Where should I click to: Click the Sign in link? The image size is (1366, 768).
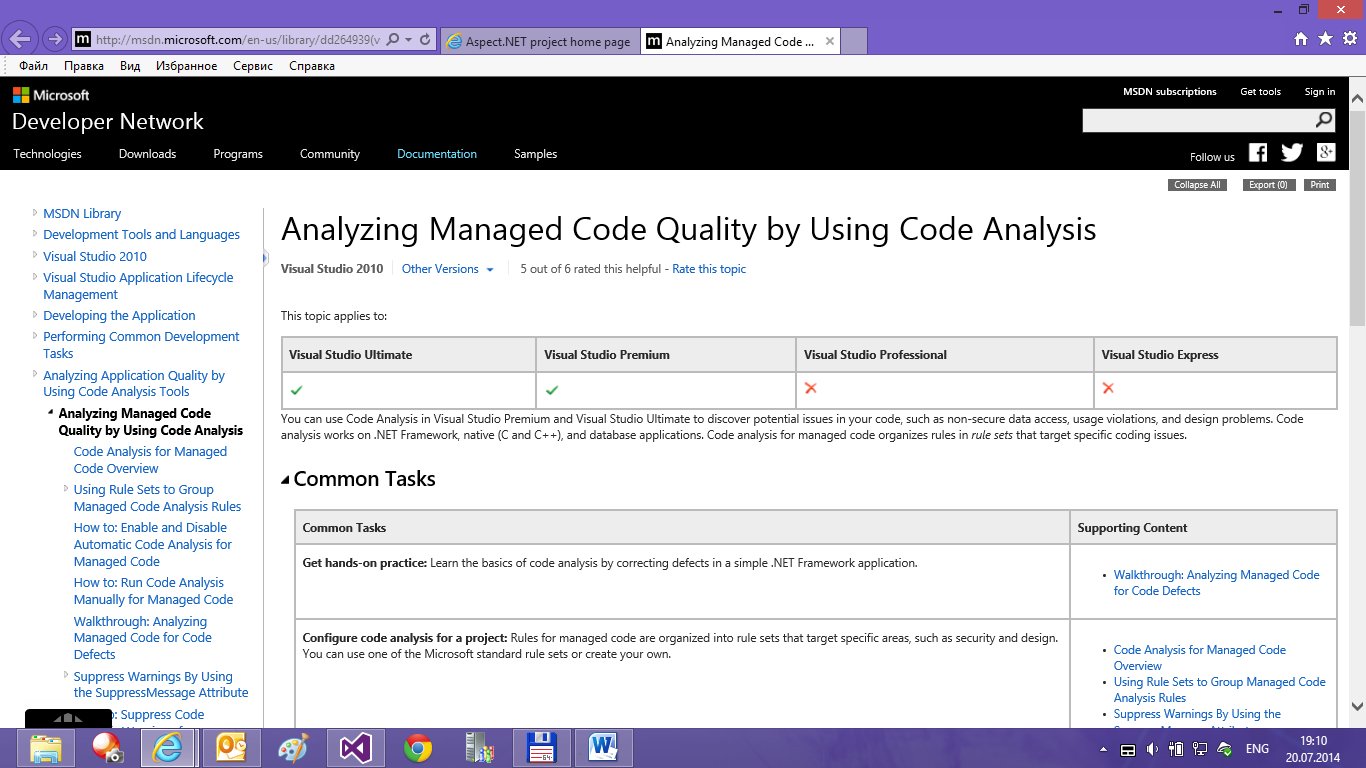click(1320, 92)
